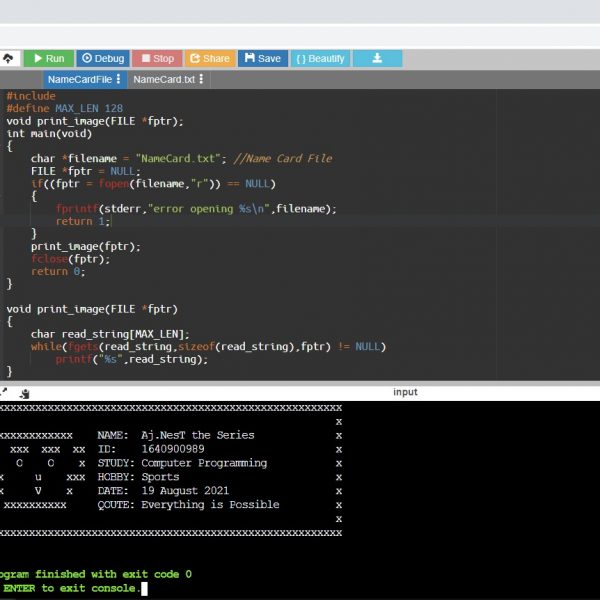Place cursor on the 'return 1;' line
Screen dimensions: 600x600
point(82,221)
